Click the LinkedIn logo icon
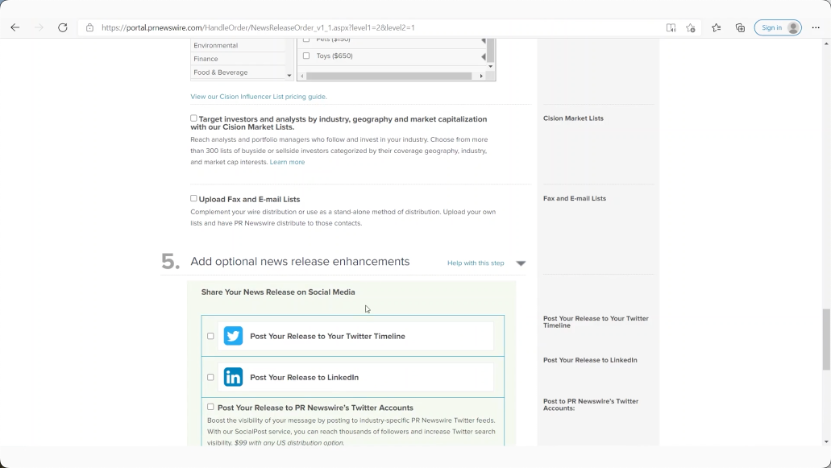The height and width of the screenshot is (468, 832). click(x=233, y=377)
